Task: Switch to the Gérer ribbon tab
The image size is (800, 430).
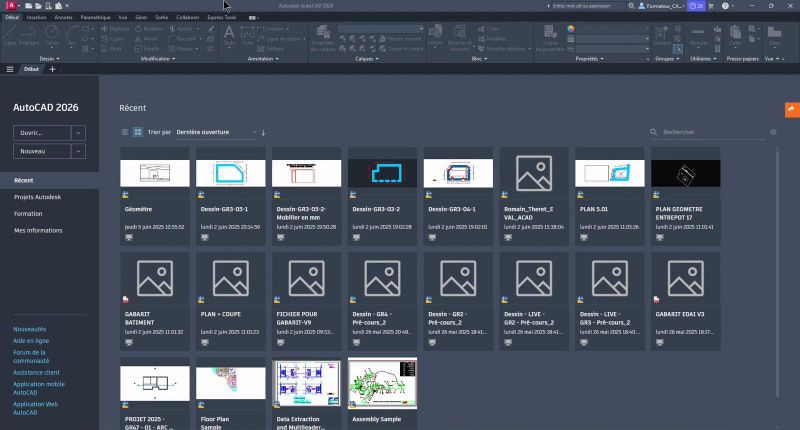Action: 141,17
